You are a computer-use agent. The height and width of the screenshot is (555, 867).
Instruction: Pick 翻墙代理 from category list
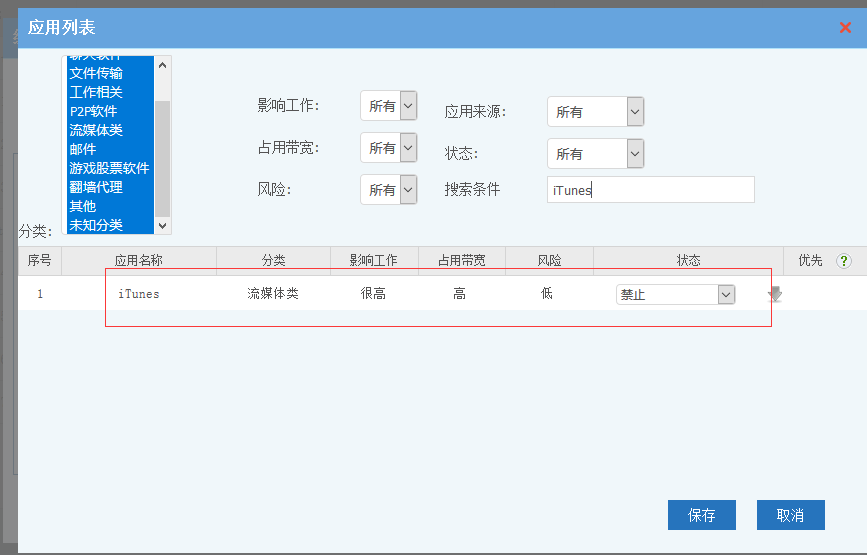[96, 187]
